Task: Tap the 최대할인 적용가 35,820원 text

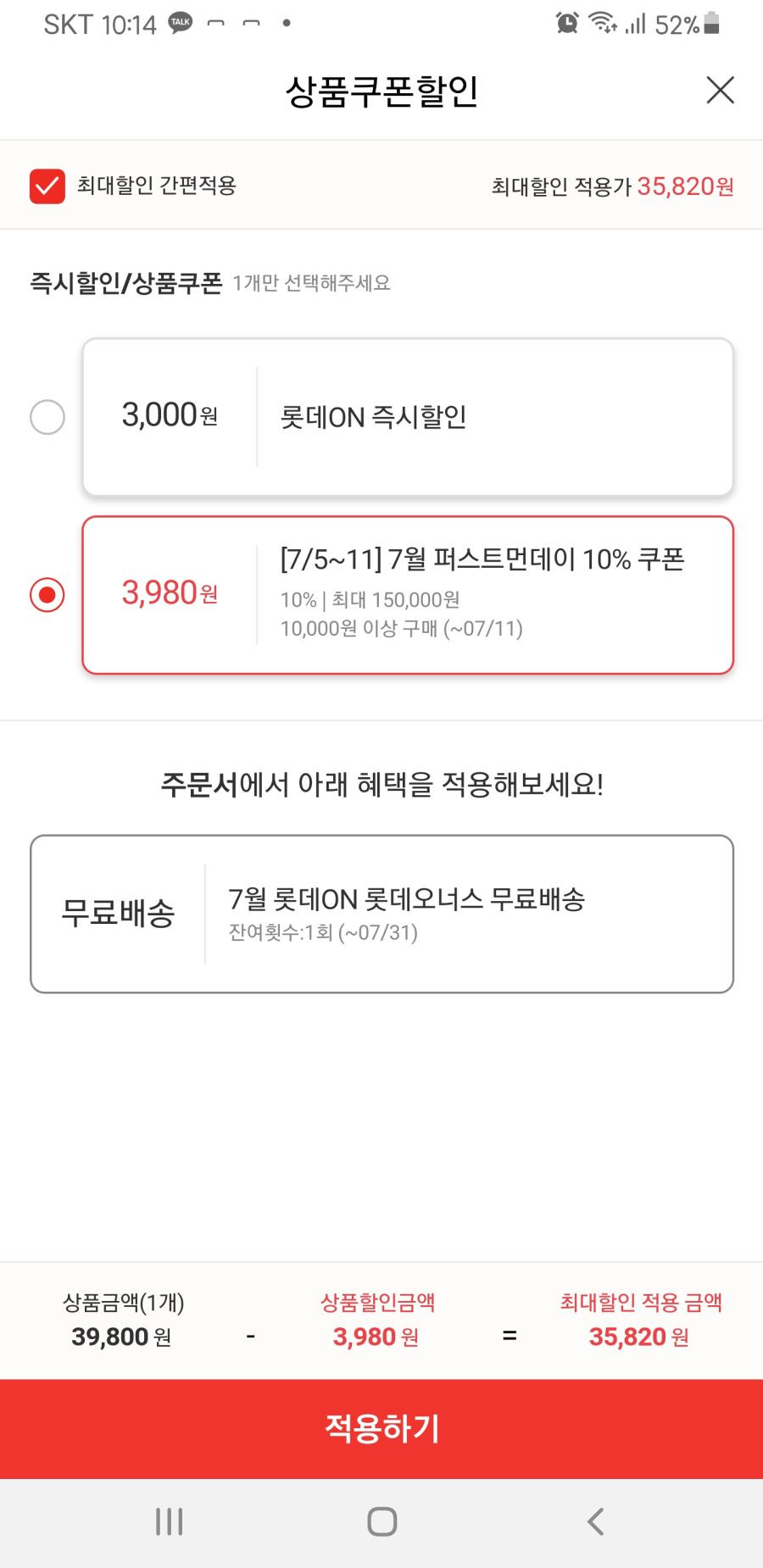Action: [613, 186]
